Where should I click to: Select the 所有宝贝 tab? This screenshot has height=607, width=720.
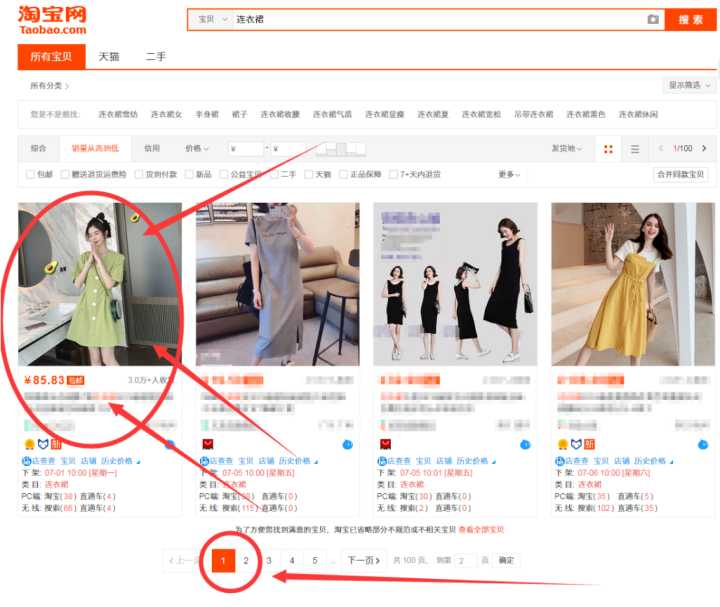(51, 57)
